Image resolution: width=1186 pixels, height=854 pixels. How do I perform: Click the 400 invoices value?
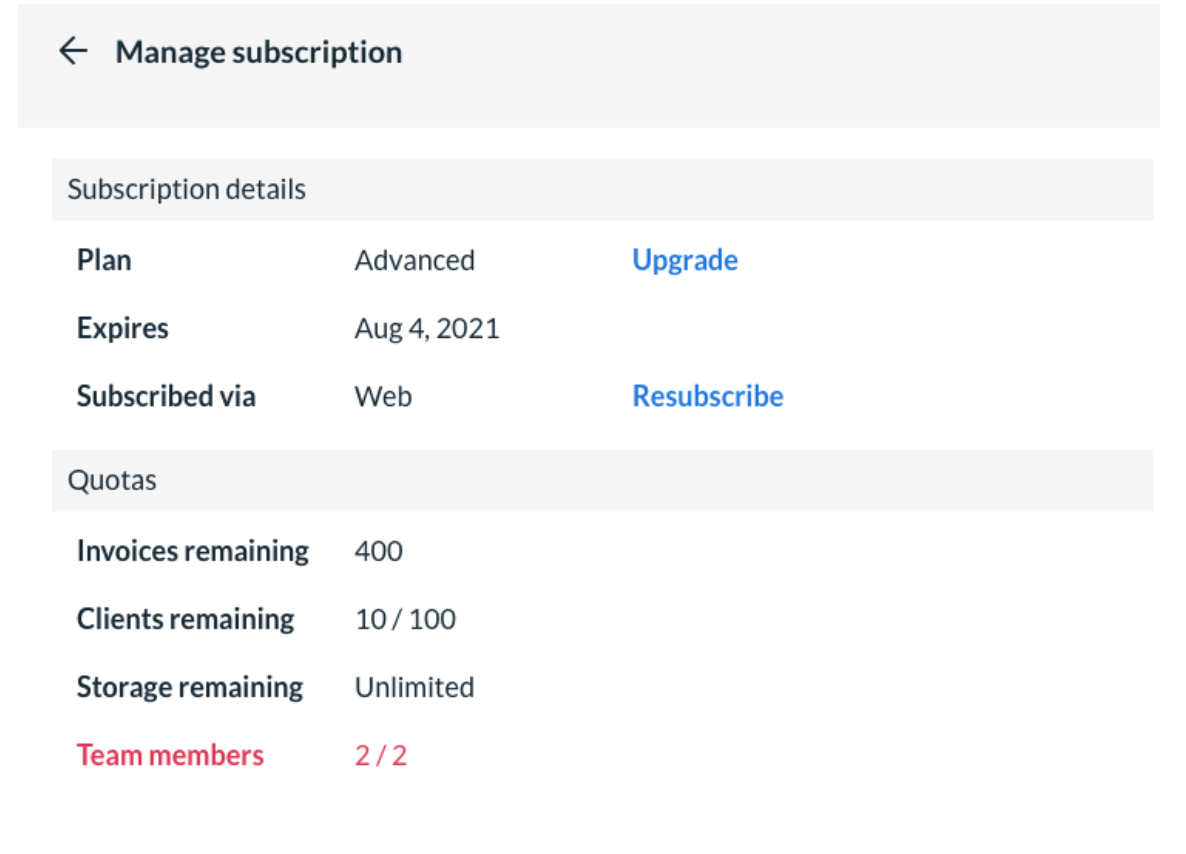[379, 551]
